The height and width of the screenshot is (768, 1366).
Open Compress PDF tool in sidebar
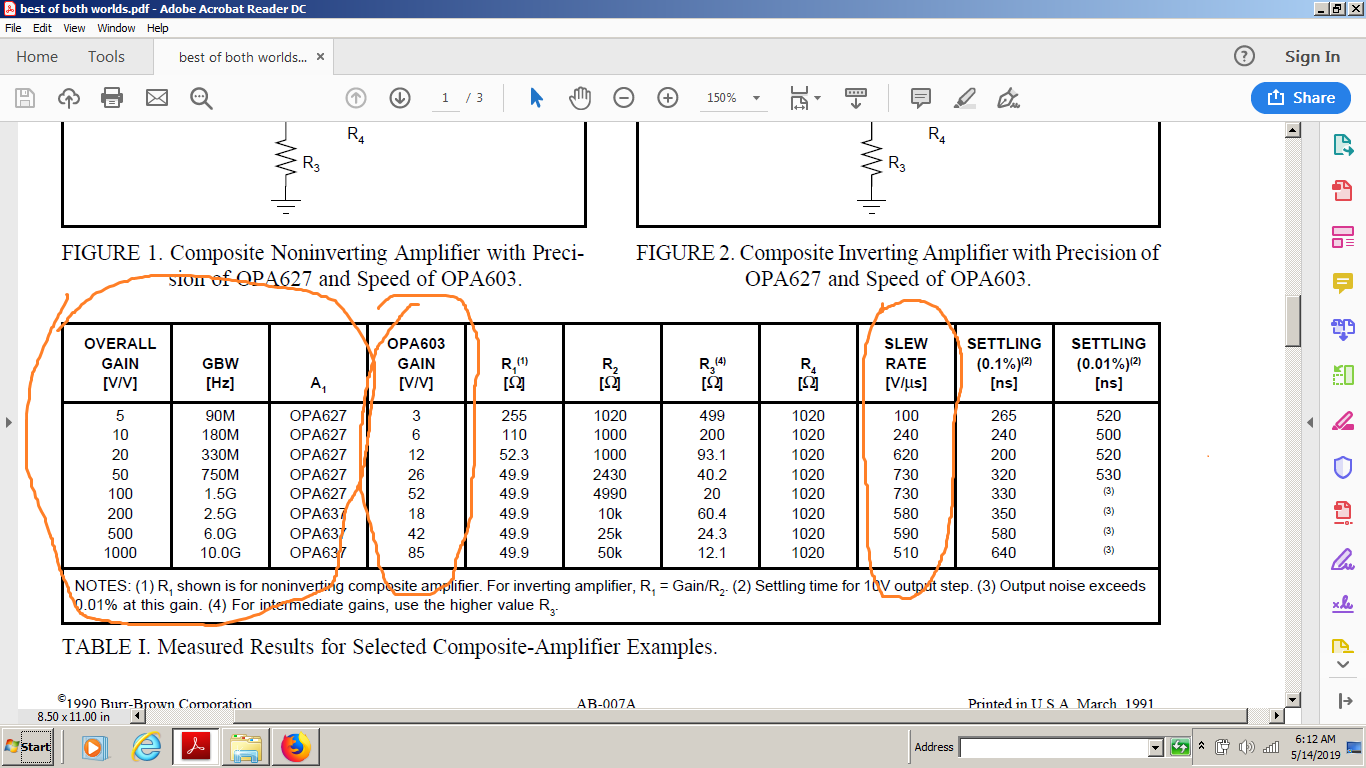(1343, 512)
